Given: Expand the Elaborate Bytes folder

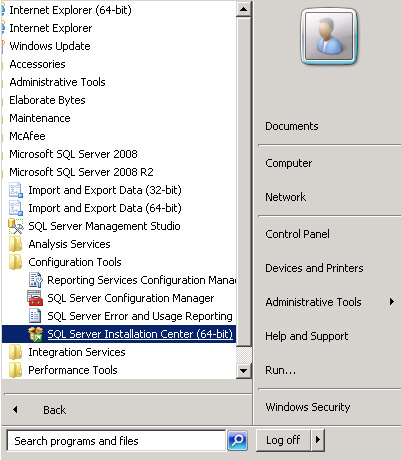Looking at the screenshot, I should point(47,100).
